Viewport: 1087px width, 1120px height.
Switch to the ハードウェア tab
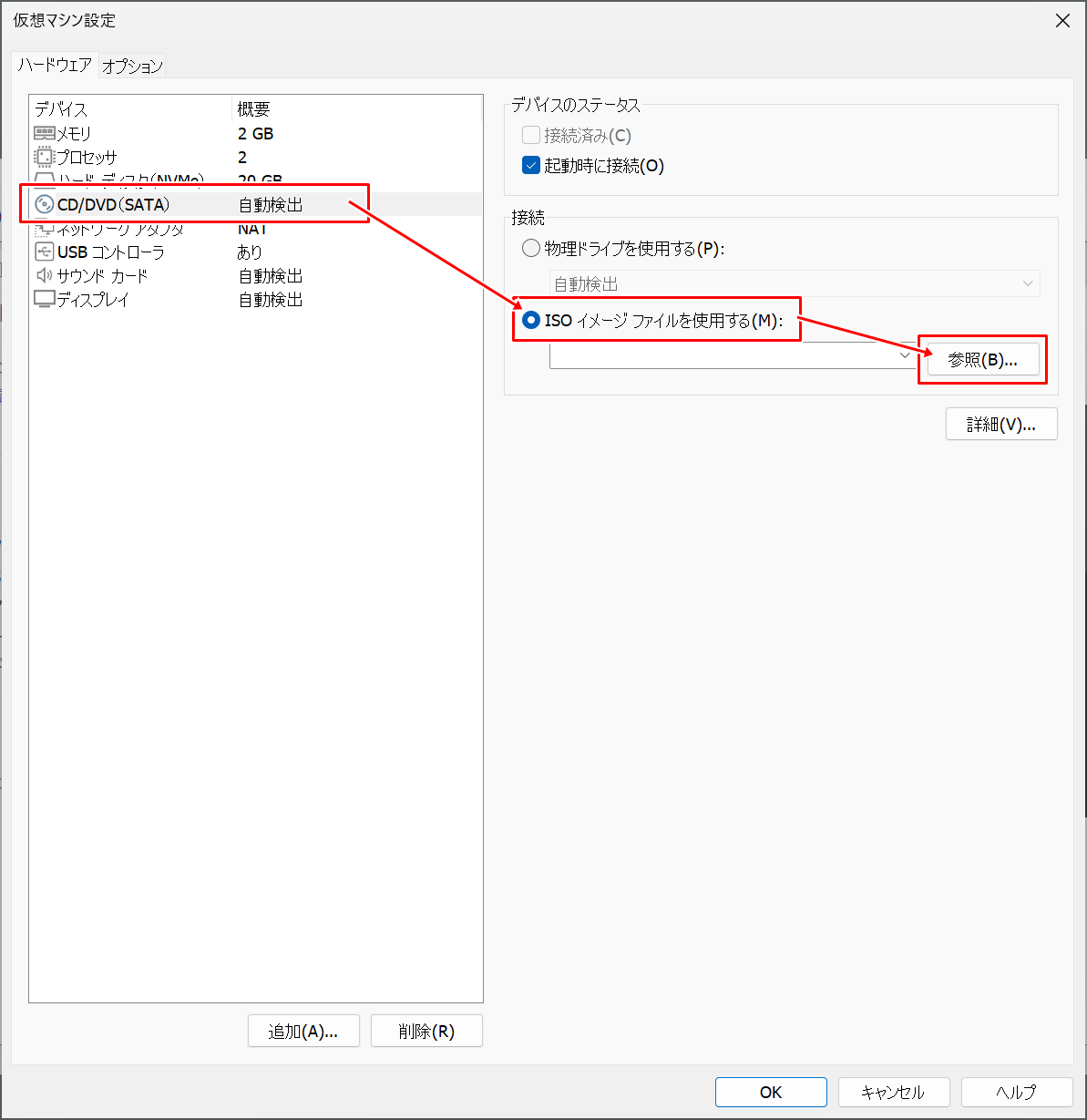coord(55,66)
